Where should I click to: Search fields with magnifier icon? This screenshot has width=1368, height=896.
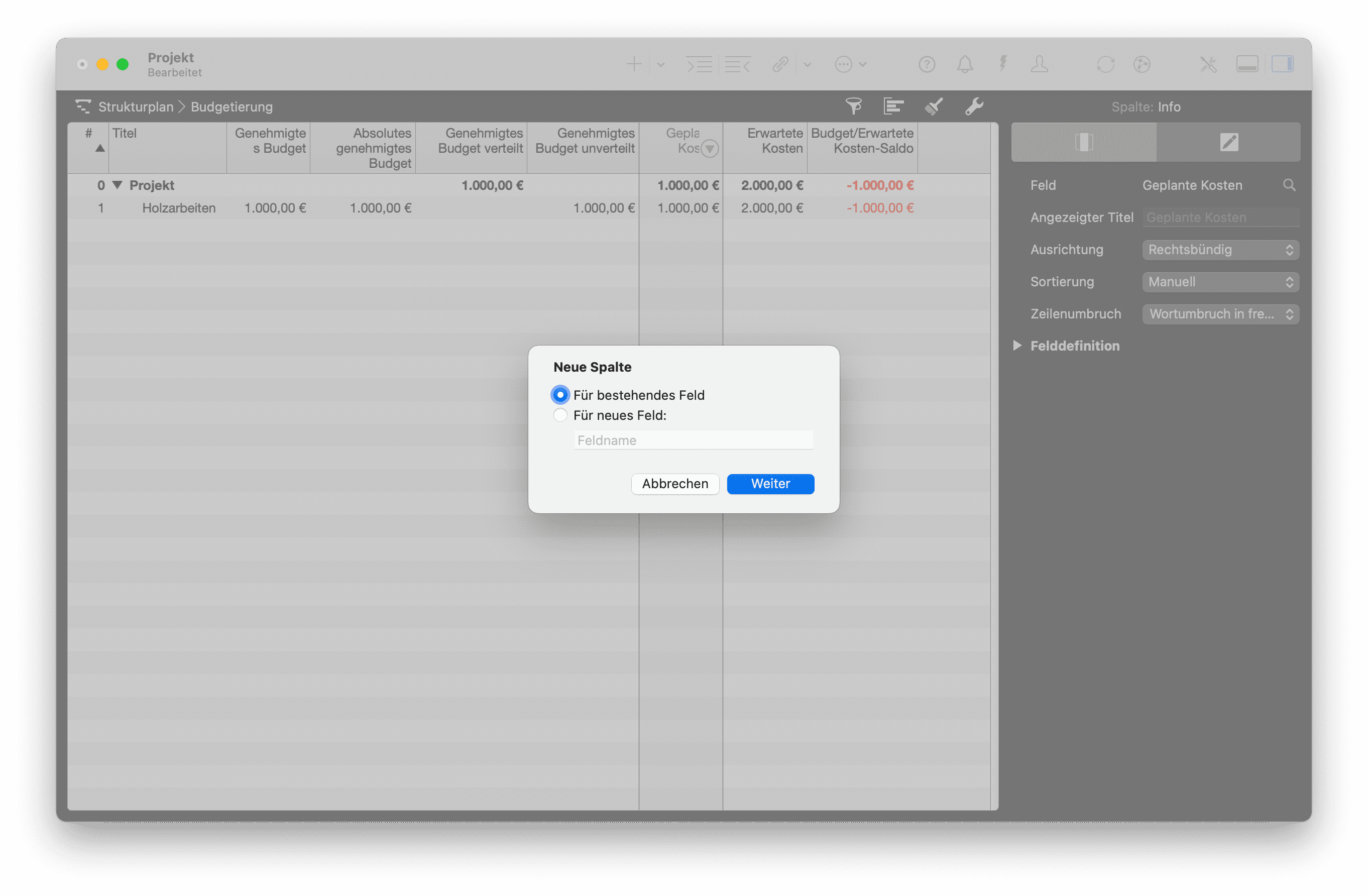point(1289,185)
